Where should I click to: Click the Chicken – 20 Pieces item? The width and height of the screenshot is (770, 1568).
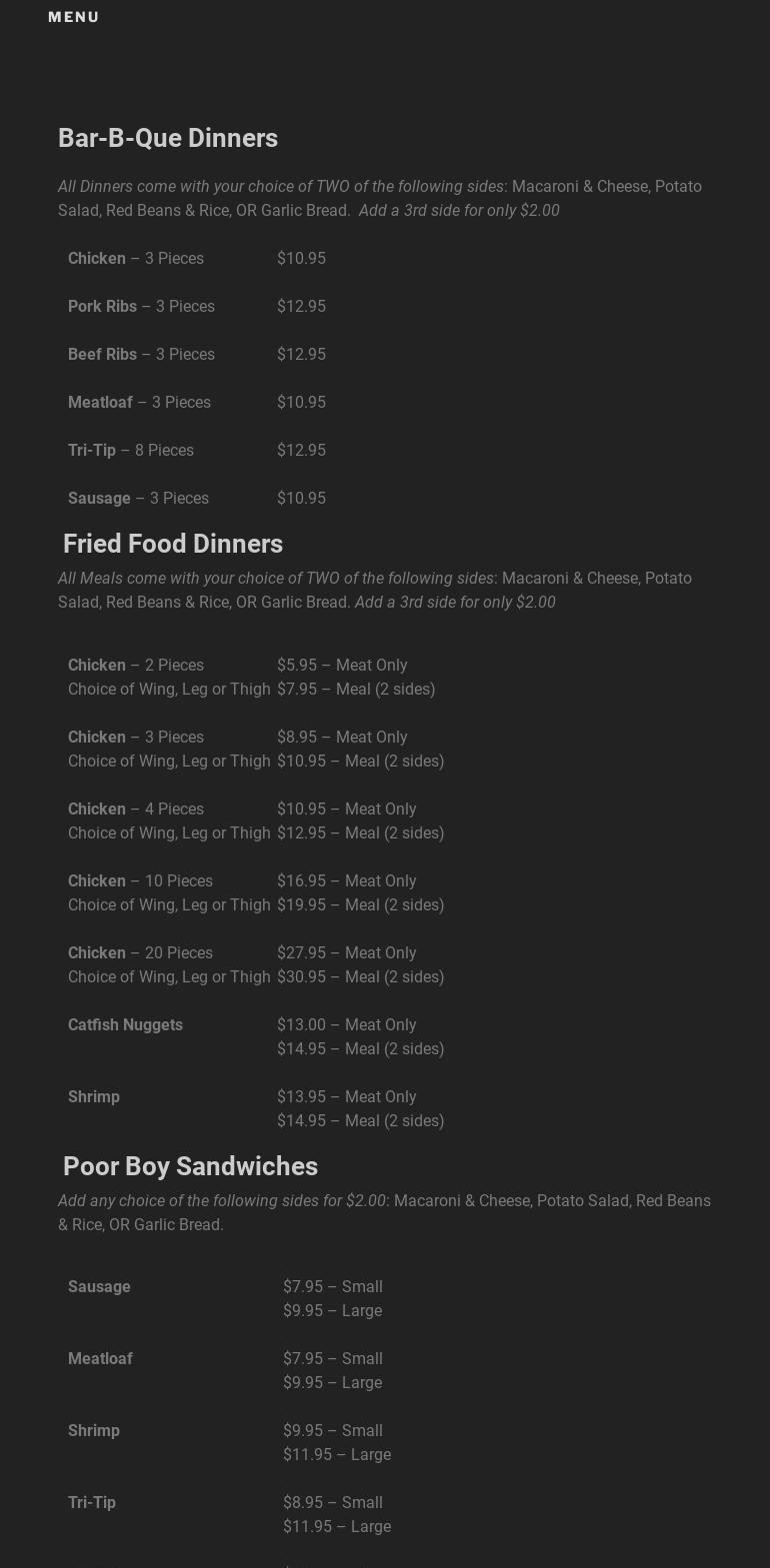(x=140, y=952)
